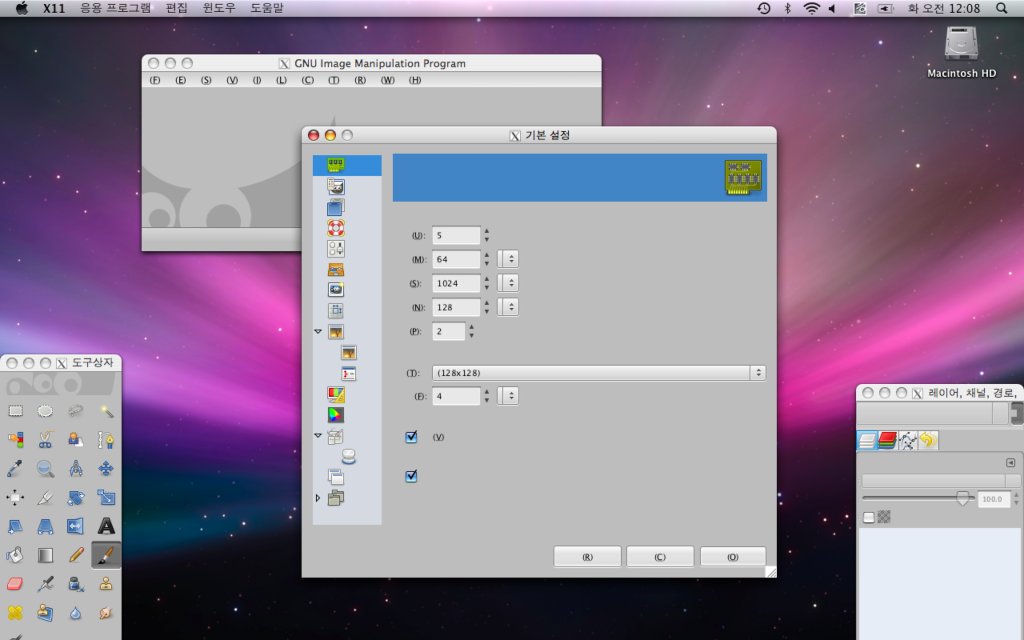The image size is (1024, 640).
Task: Open unit dropdown beside (F) 4 field
Action: [509, 396]
